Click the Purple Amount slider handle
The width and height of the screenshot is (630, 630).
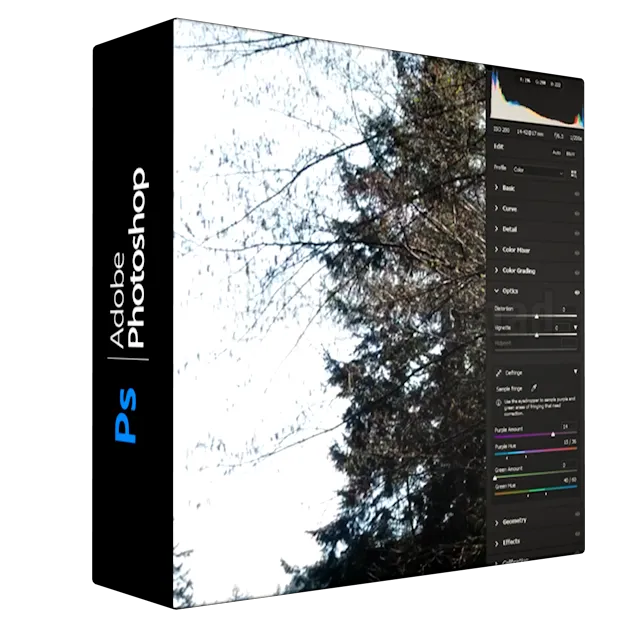coord(553,435)
